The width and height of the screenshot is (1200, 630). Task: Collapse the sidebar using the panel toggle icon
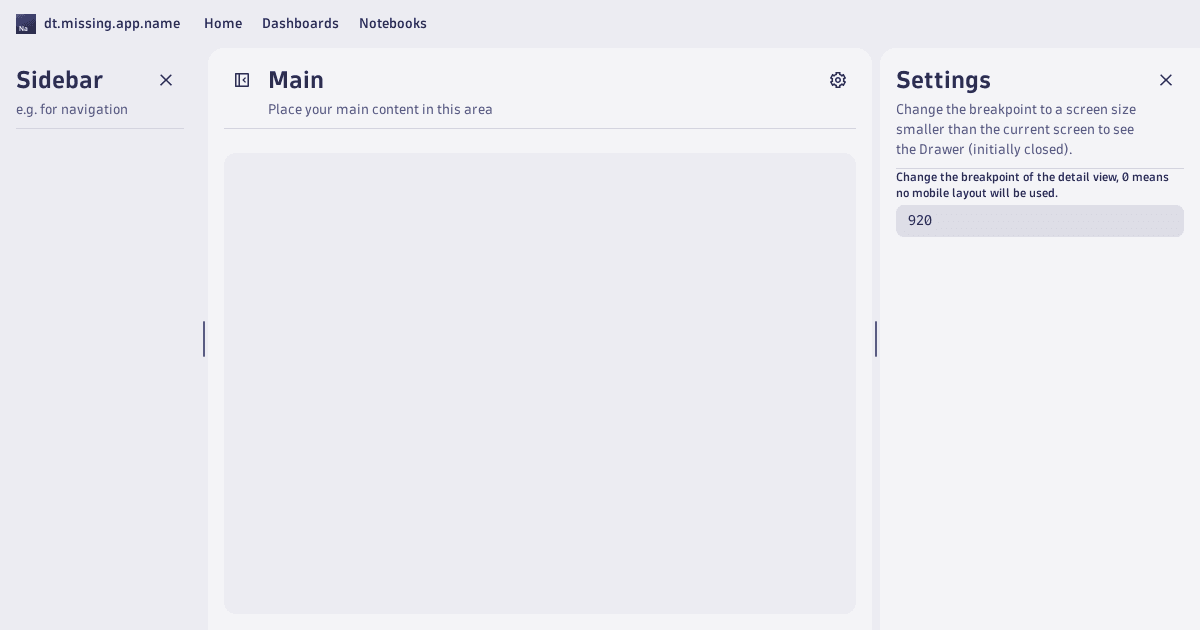242,80
